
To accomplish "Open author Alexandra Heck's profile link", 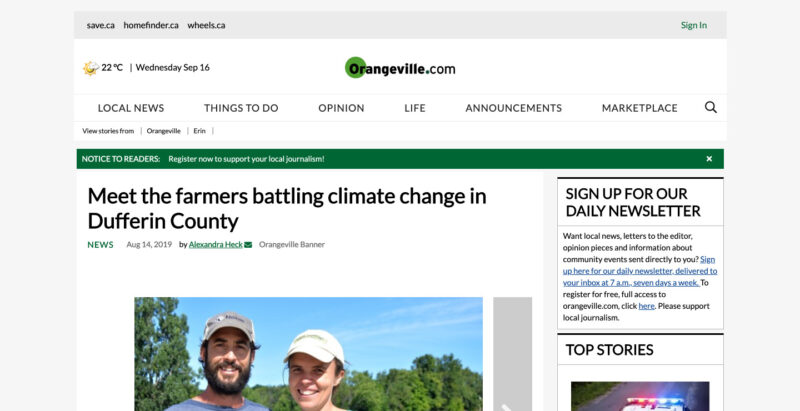I will tap(215, 245).
